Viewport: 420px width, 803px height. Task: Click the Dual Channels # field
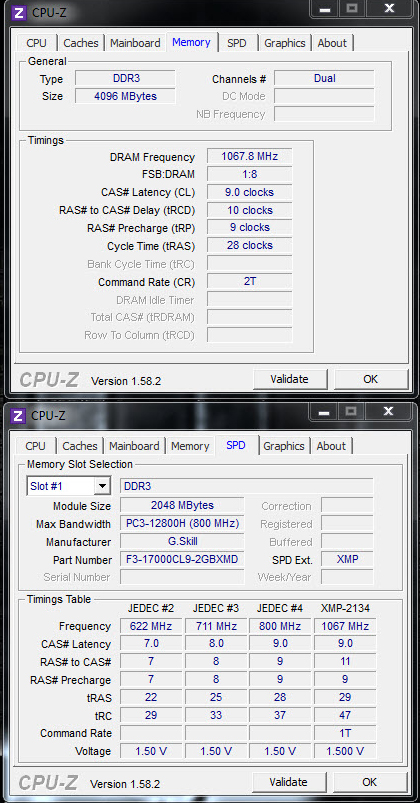click(324, 78)
